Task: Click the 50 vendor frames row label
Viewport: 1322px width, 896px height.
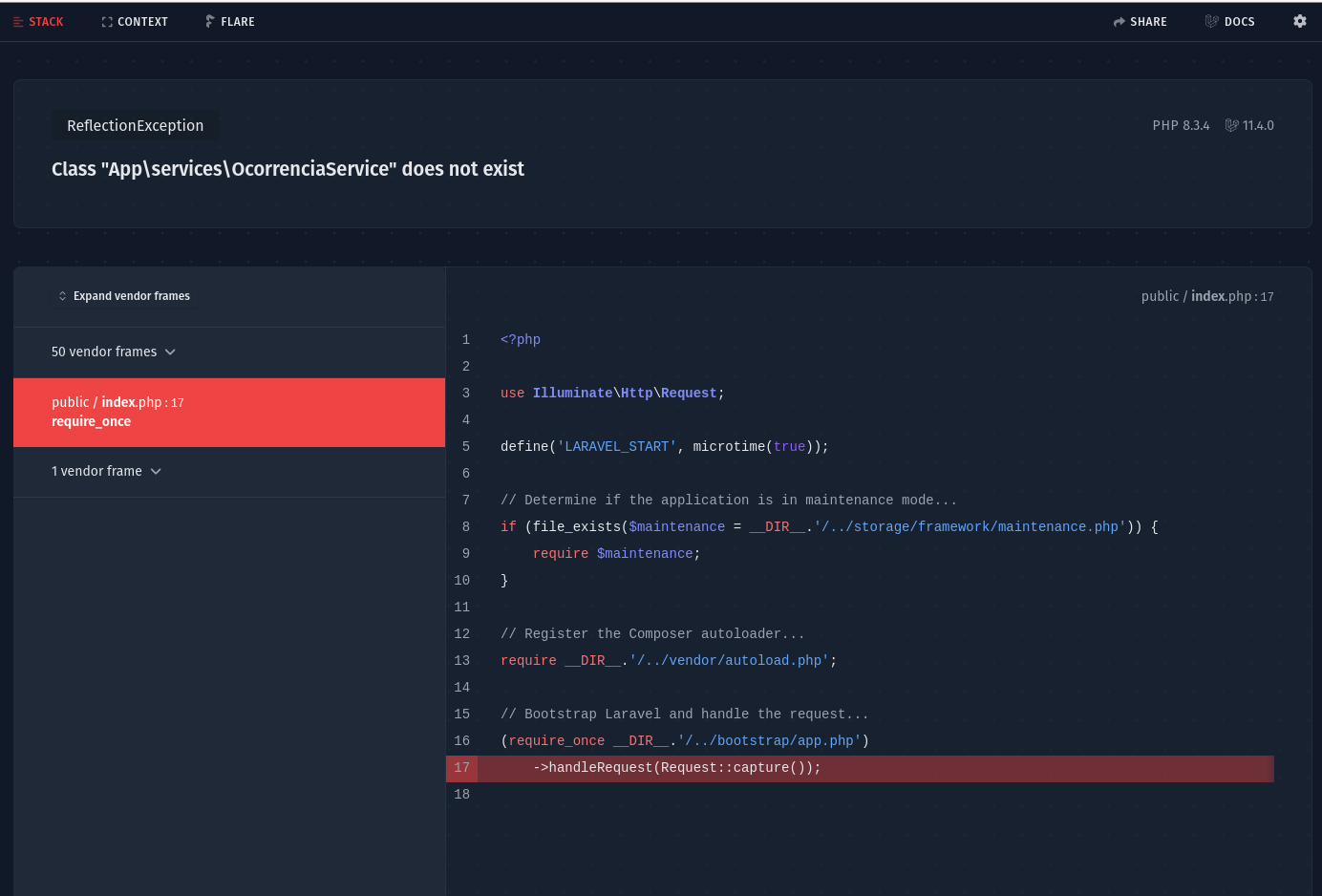Action: [104, 352]
